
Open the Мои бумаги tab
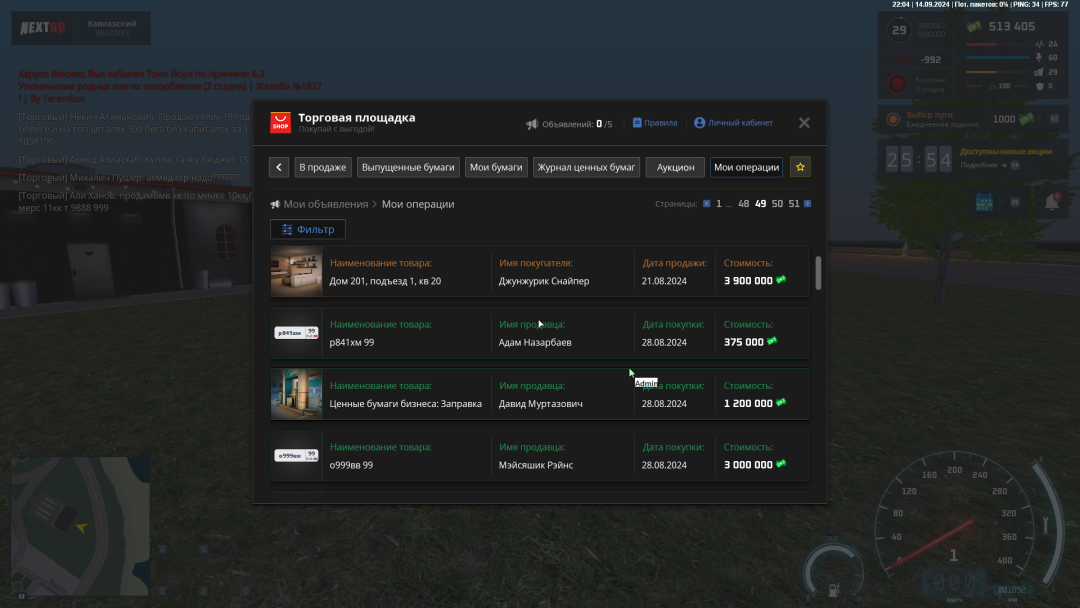[496, 167]
